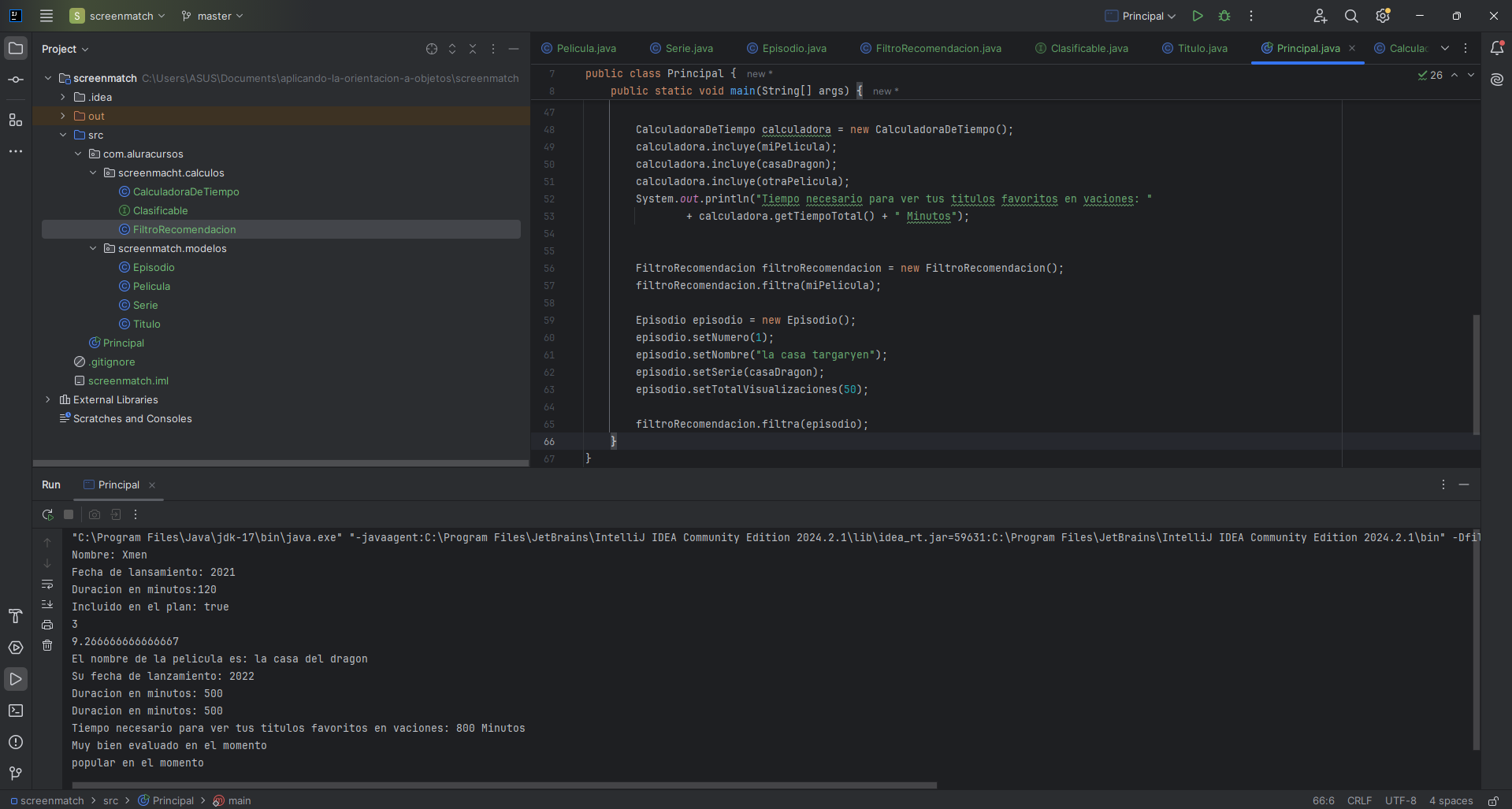Image resolution: width=1512 pixels, height=809 pixels.
Task: Open .gitignore file in tree
Action: (112, 362)
